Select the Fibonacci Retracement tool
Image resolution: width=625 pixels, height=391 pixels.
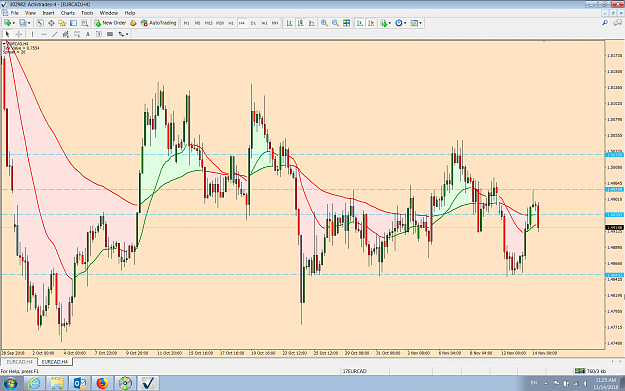click(77, 34)
